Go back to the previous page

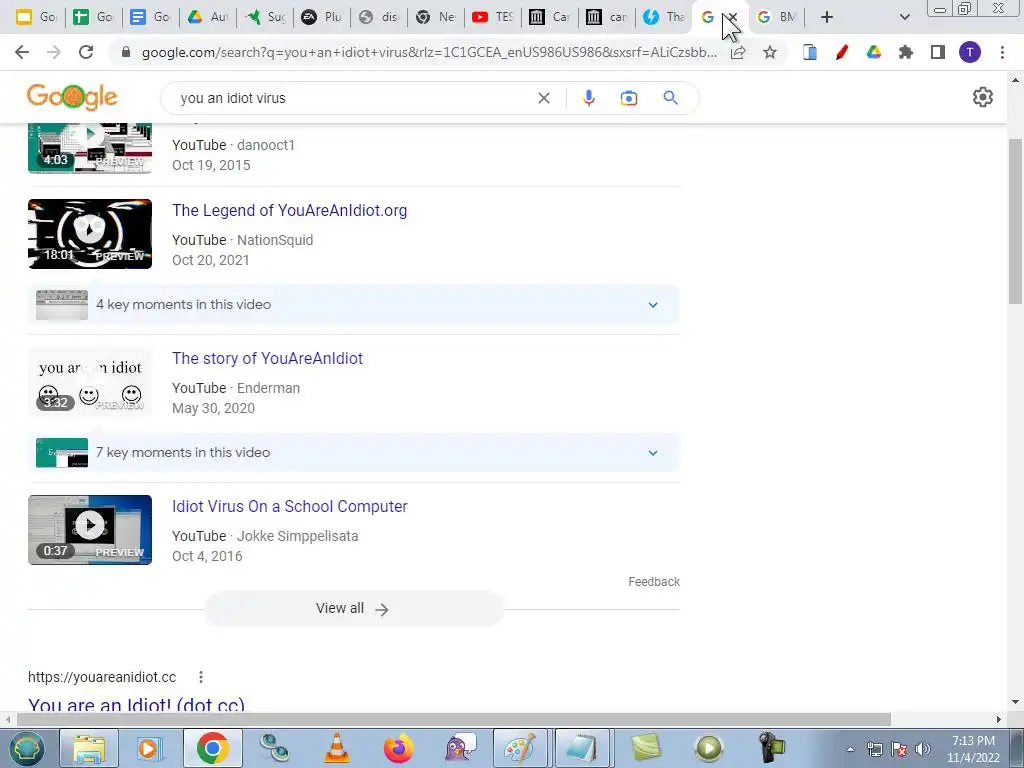(x=22, y=52)
